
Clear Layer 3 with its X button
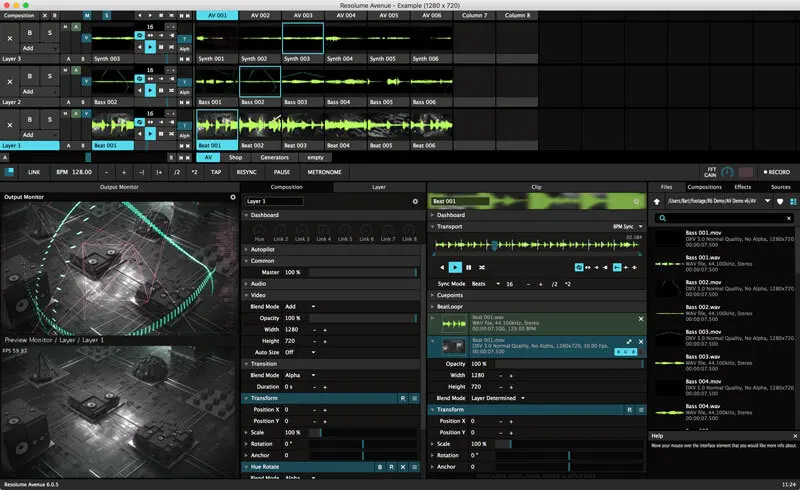click(10, 37)
